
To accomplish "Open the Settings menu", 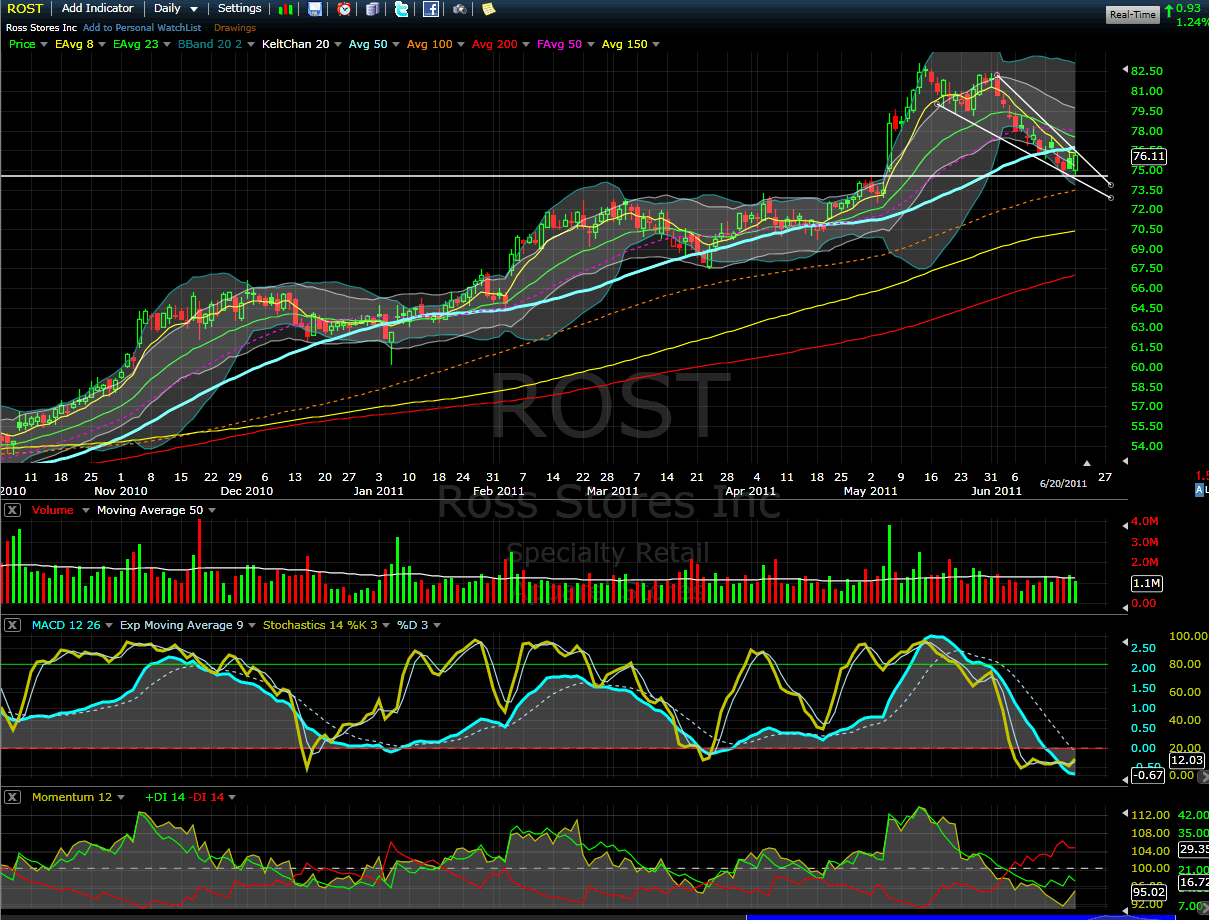I will (x=239, y=9).
